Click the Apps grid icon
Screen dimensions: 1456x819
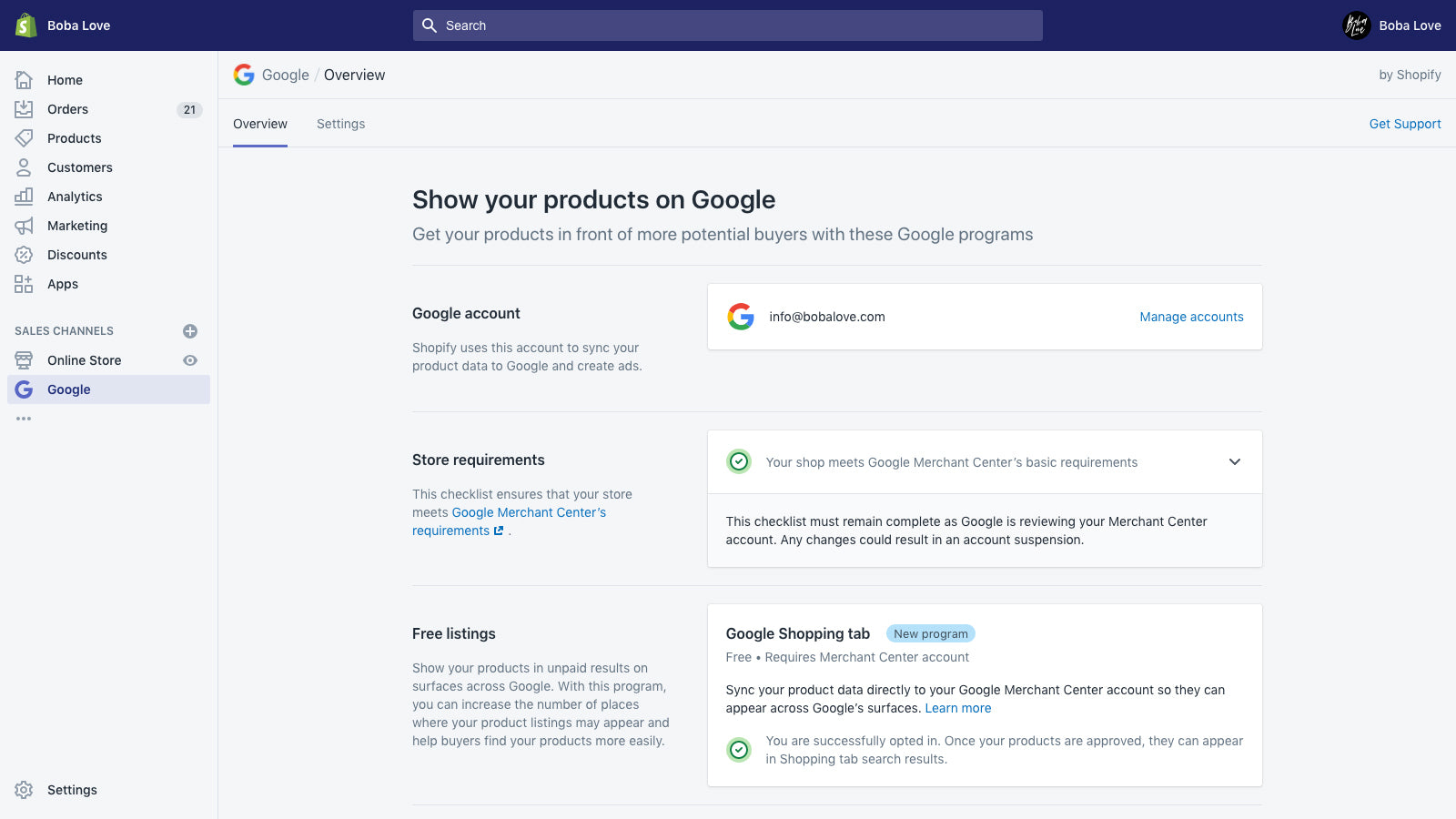(24, 284)
